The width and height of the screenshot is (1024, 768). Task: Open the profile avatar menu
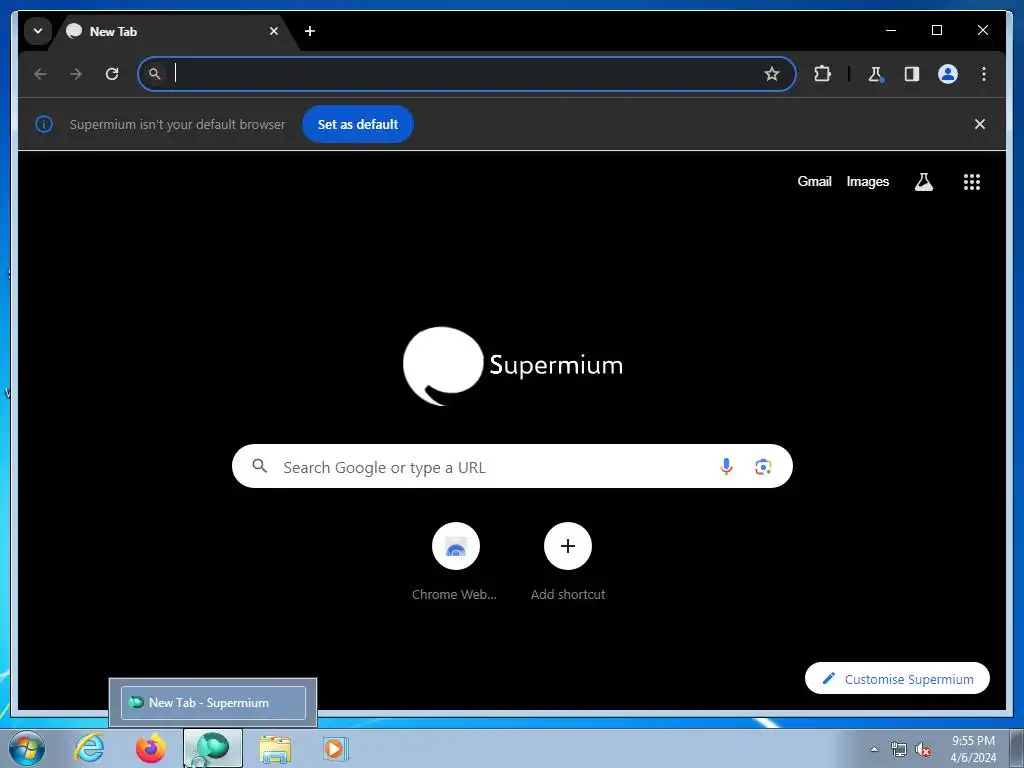click(x=948, y=74)
